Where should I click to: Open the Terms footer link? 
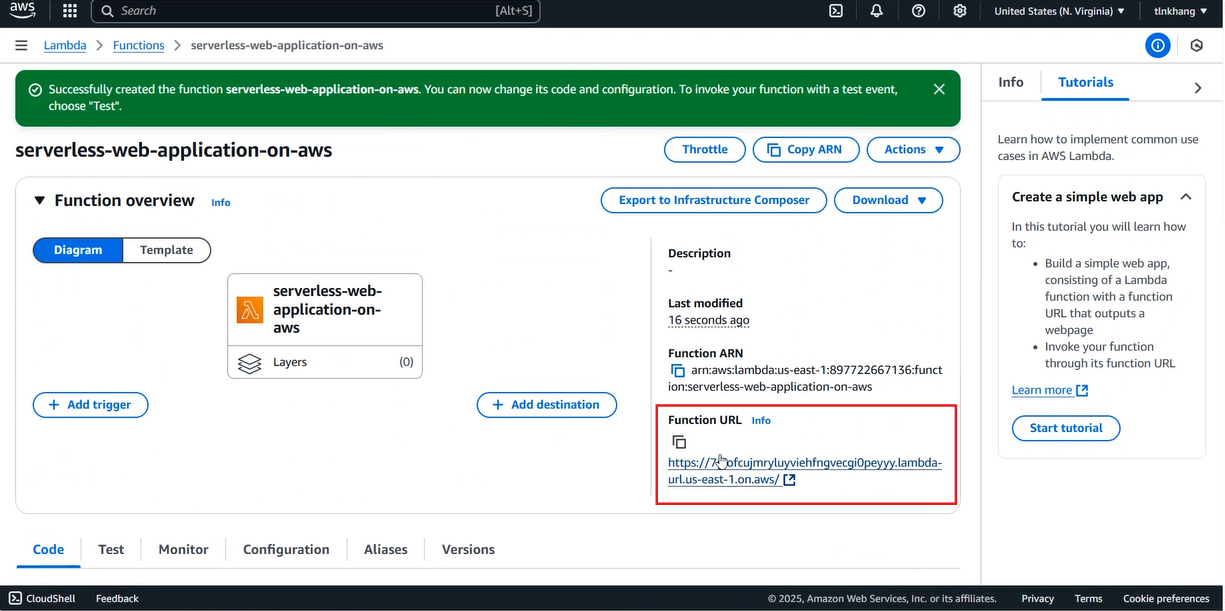pos(1088,599)
